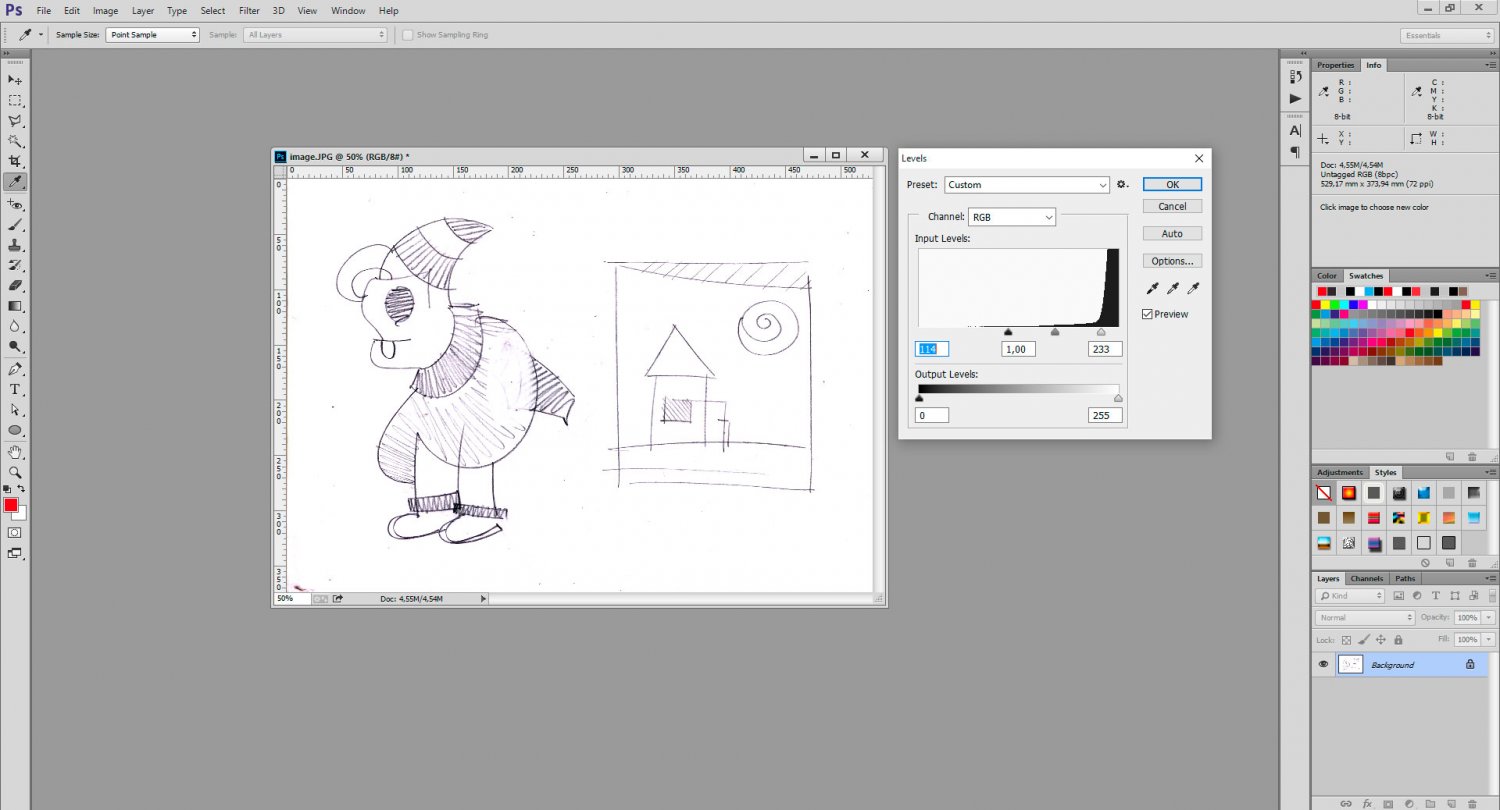This screenshot has height=810, width=1500.
Task: Open the Preset dropdown showing Custom
Action: pos(1027,185)
